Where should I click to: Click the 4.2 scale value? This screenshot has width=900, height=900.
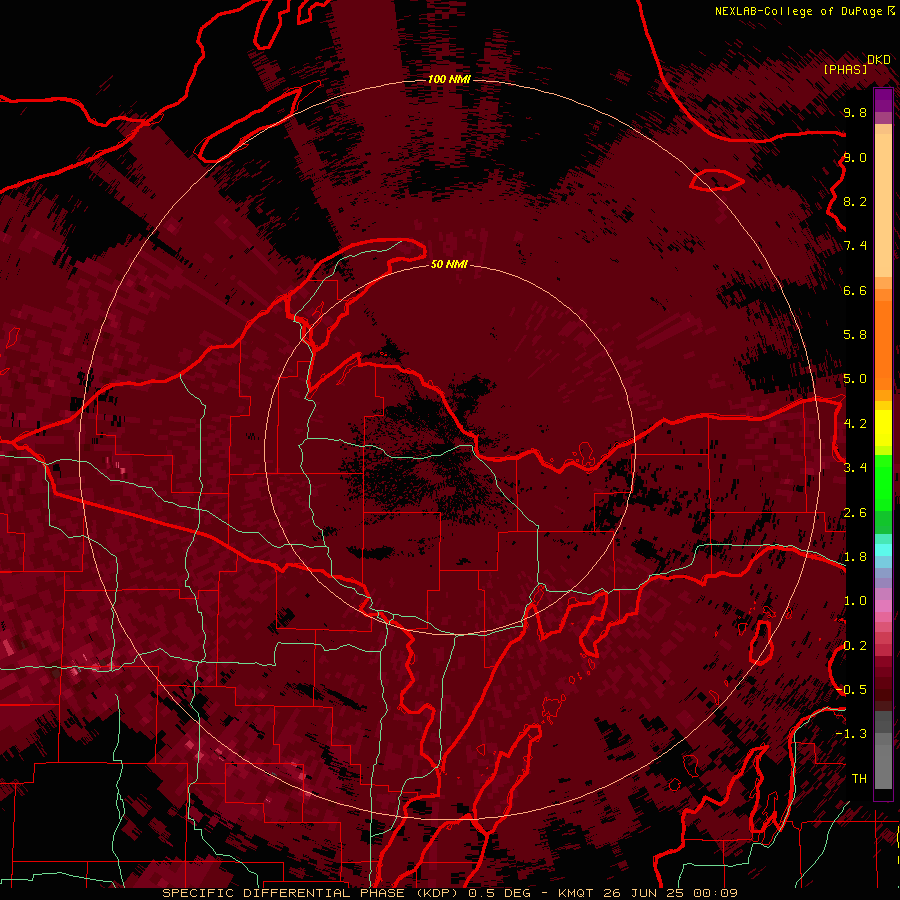click(855, 424)
